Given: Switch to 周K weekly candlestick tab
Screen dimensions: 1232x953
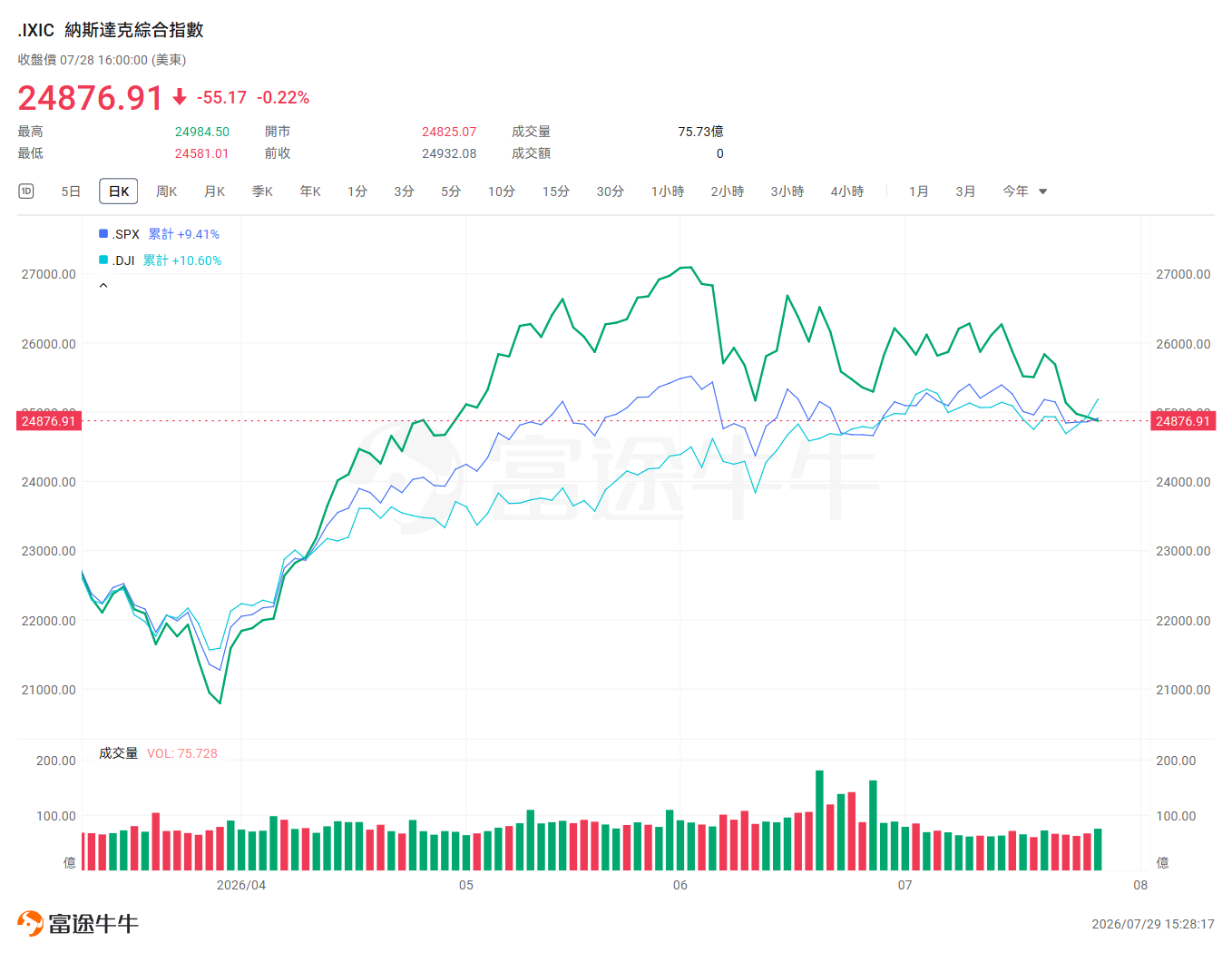Looking at the screenshot, I should 167,192.
